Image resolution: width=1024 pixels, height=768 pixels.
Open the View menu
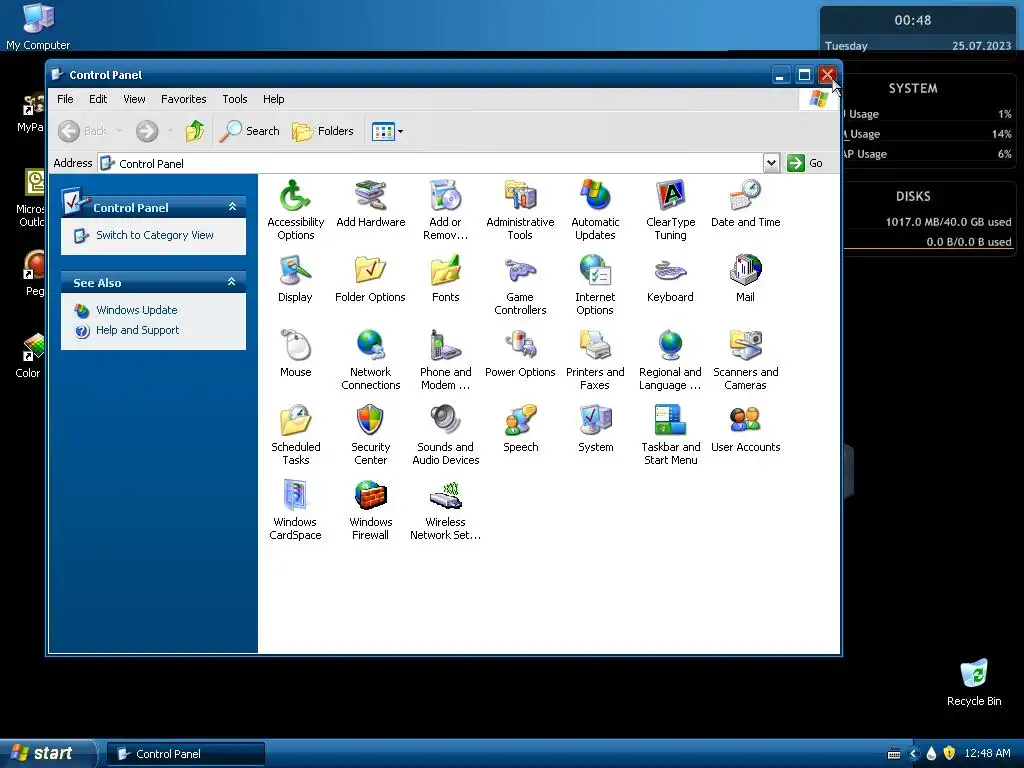click(x=134, y=99)
